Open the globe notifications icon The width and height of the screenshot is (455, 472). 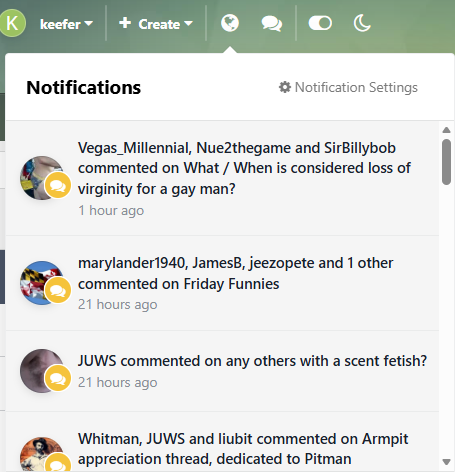pyautogui.click(x=230, y=23)
